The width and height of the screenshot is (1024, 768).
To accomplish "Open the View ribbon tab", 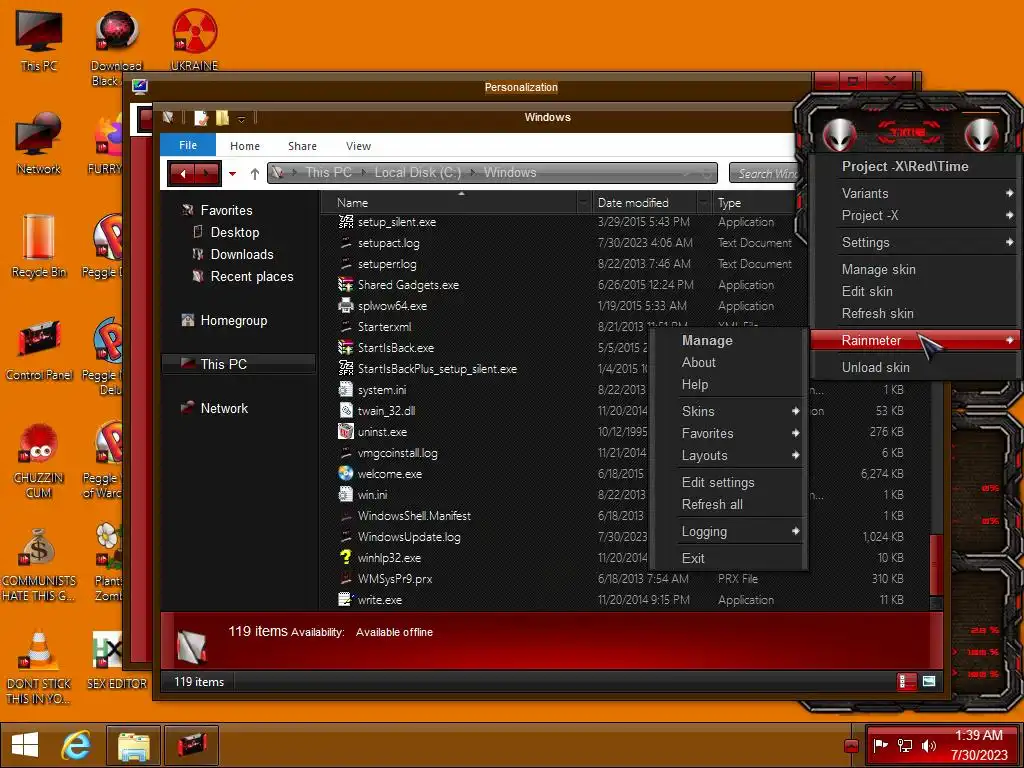I will coord(359,146).
